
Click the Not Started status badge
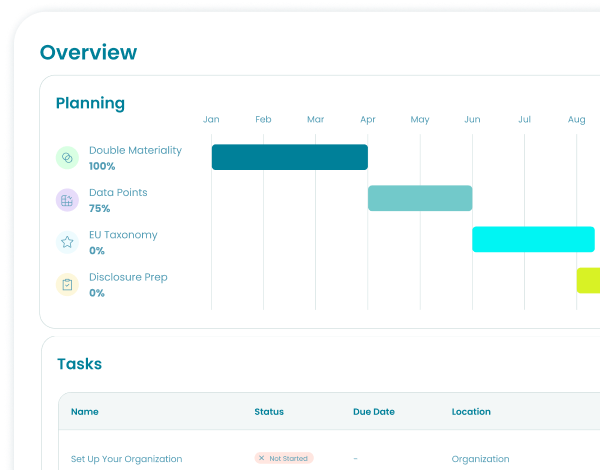pos(284,458)
